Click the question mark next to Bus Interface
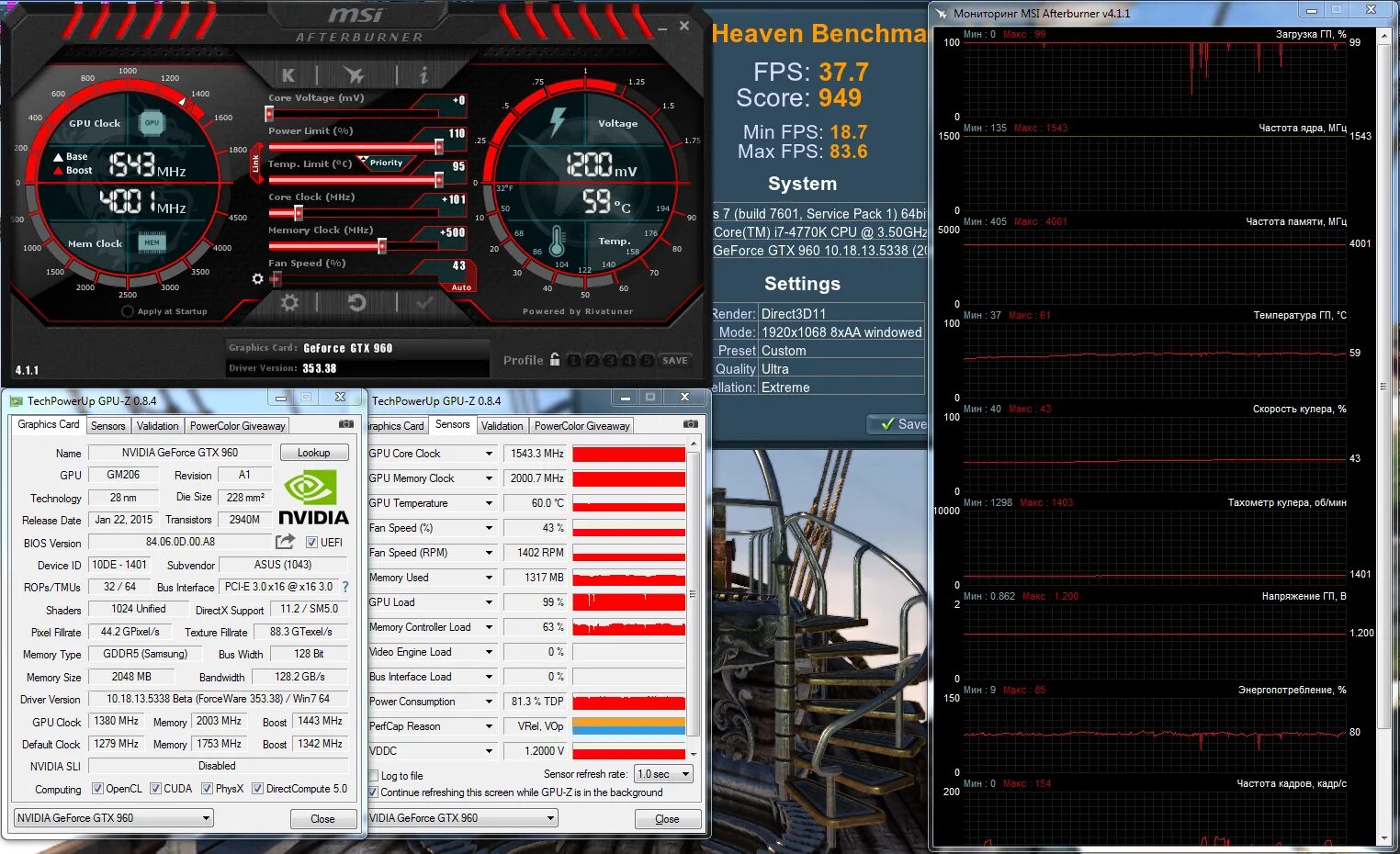The width and height of the screenshot is (1400, 854). point(345,587)
